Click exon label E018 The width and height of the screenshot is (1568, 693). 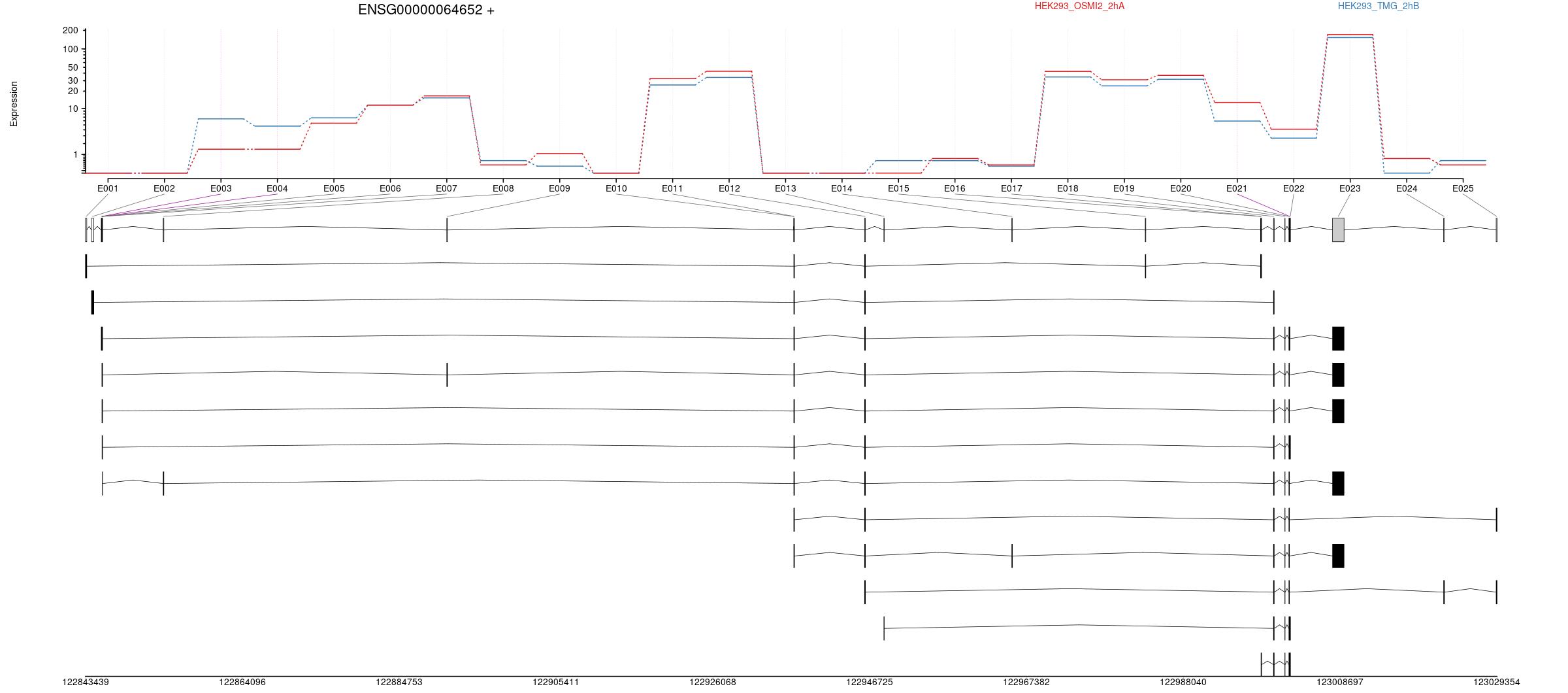1068,188
